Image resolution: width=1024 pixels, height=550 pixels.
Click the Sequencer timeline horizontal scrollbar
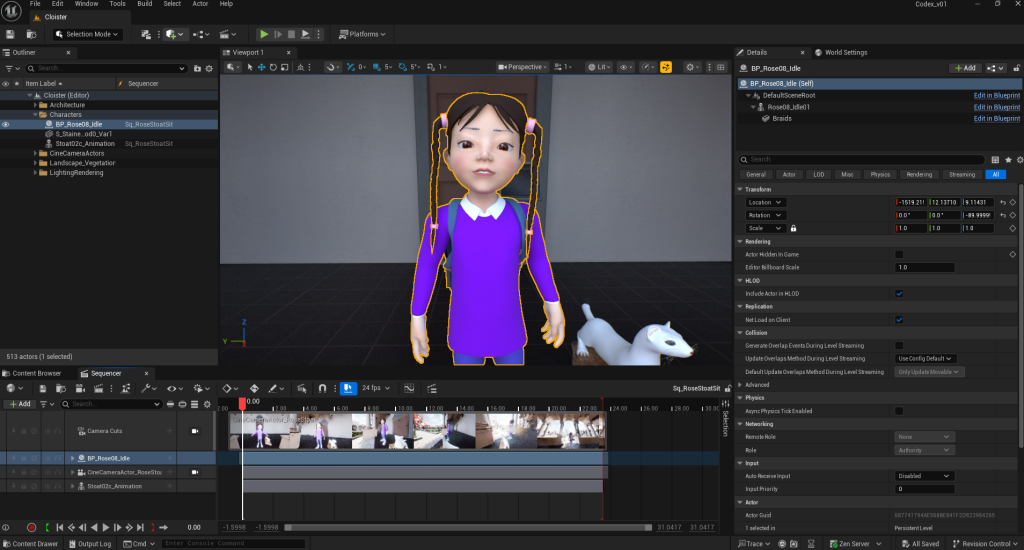(x=470, y=527)
